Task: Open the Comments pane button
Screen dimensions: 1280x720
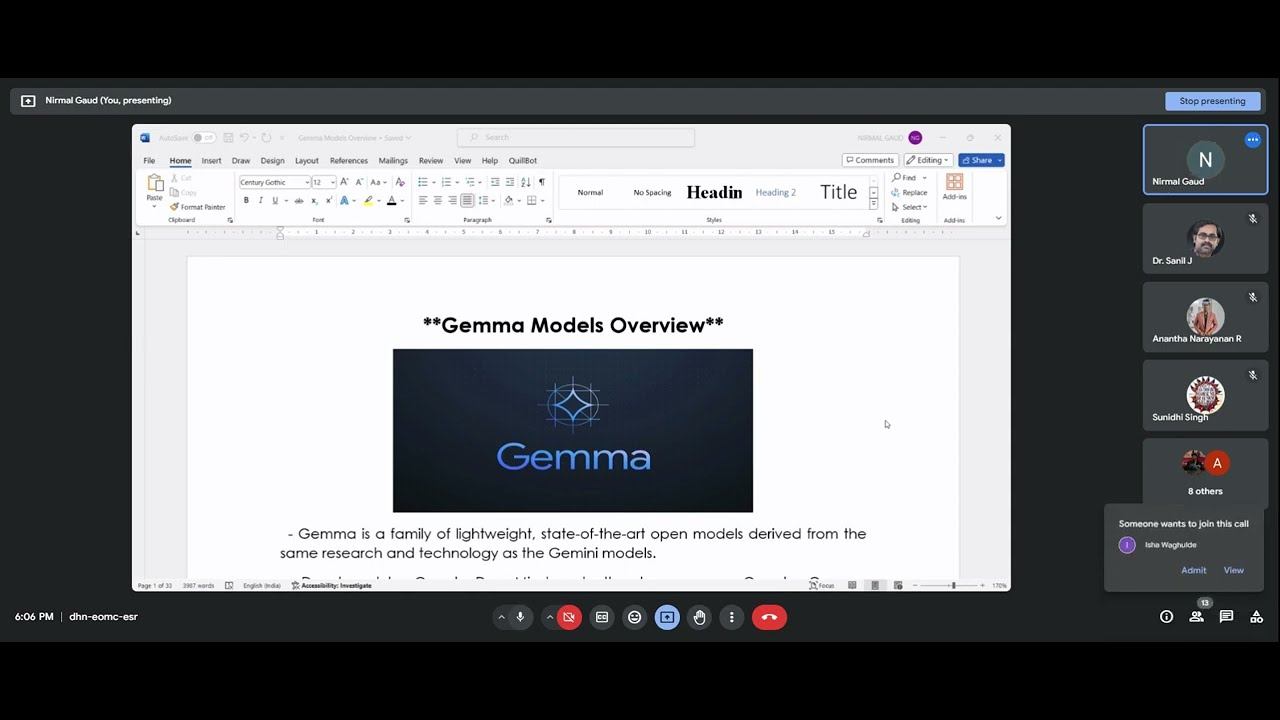Action: pos(870,160)
